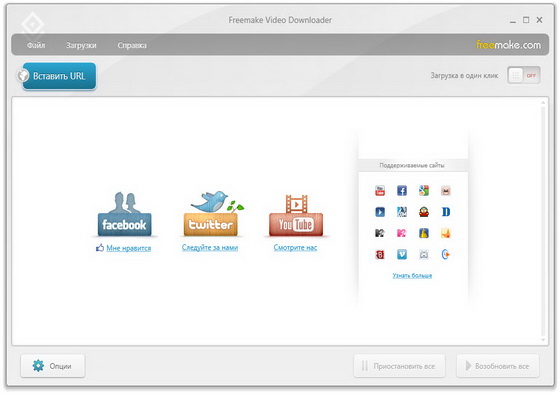This screenshot has height=394, width=560.
Task: Click the large facebook badge image
Action: (x=124, y=214)
